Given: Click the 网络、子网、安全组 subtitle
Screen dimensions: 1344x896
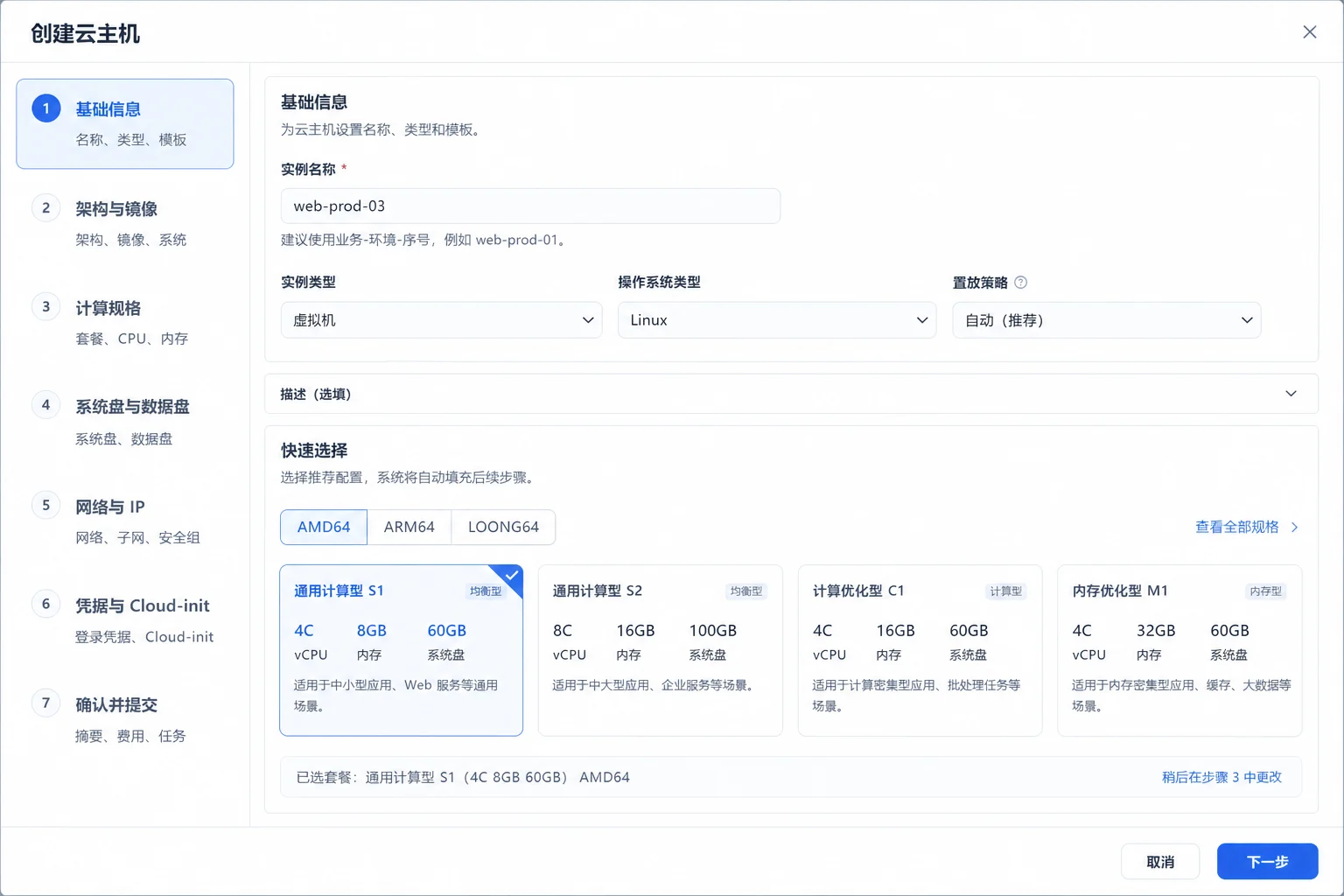Looking at the screenshot, I should [137, 538].
